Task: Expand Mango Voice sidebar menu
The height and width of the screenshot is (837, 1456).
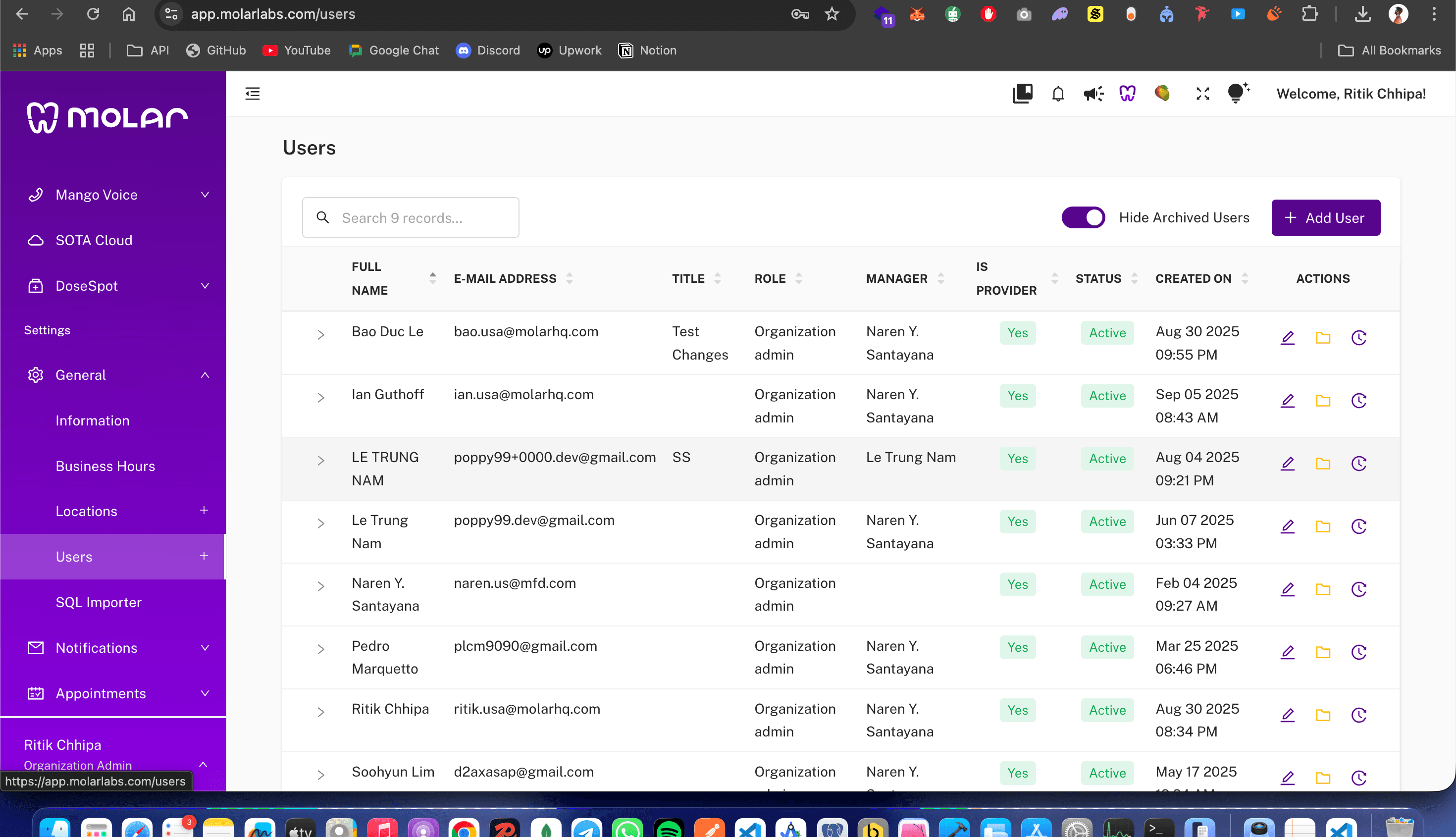Action: click(112, 195)
